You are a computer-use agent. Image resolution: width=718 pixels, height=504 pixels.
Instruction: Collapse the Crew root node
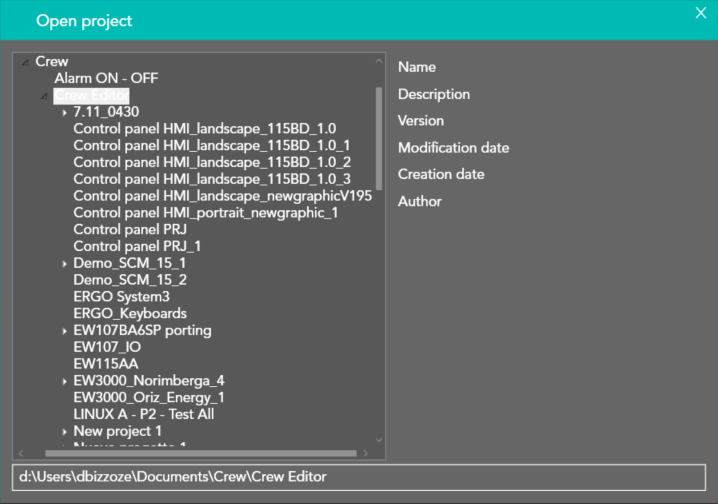[25, 62]
